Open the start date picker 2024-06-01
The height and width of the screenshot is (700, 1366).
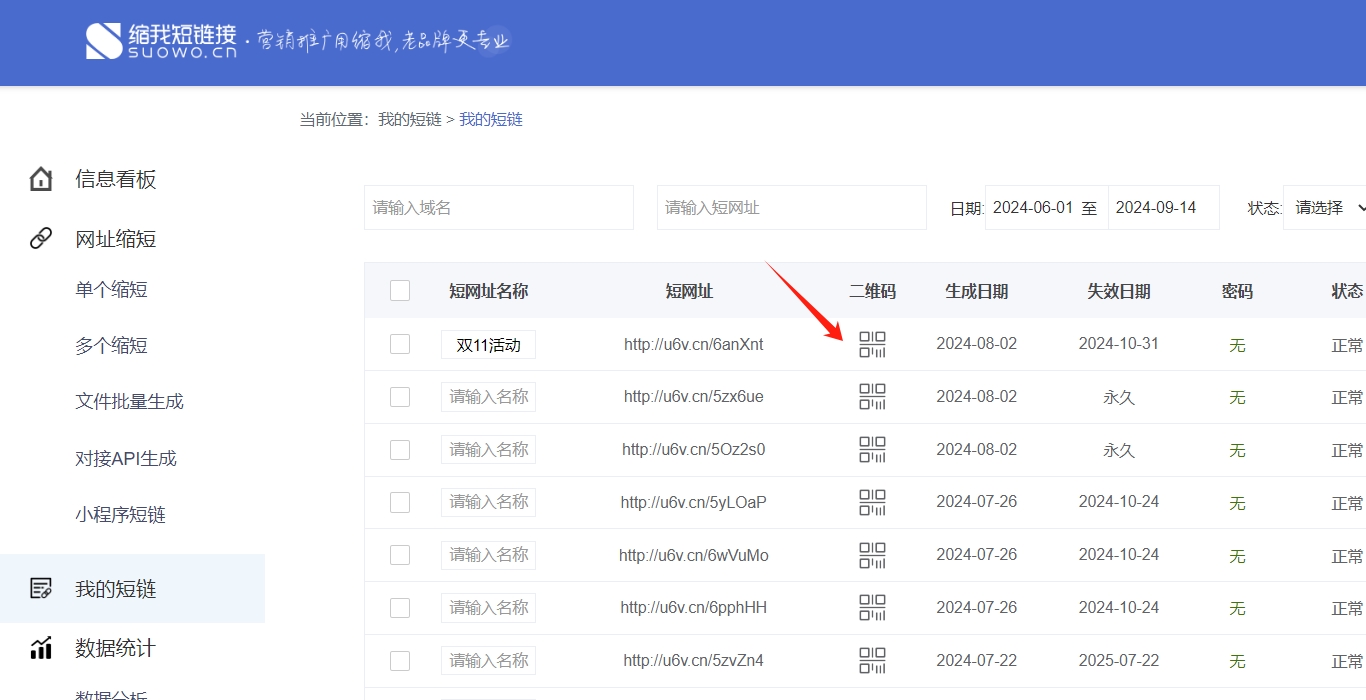click(x=1033, y=208)
